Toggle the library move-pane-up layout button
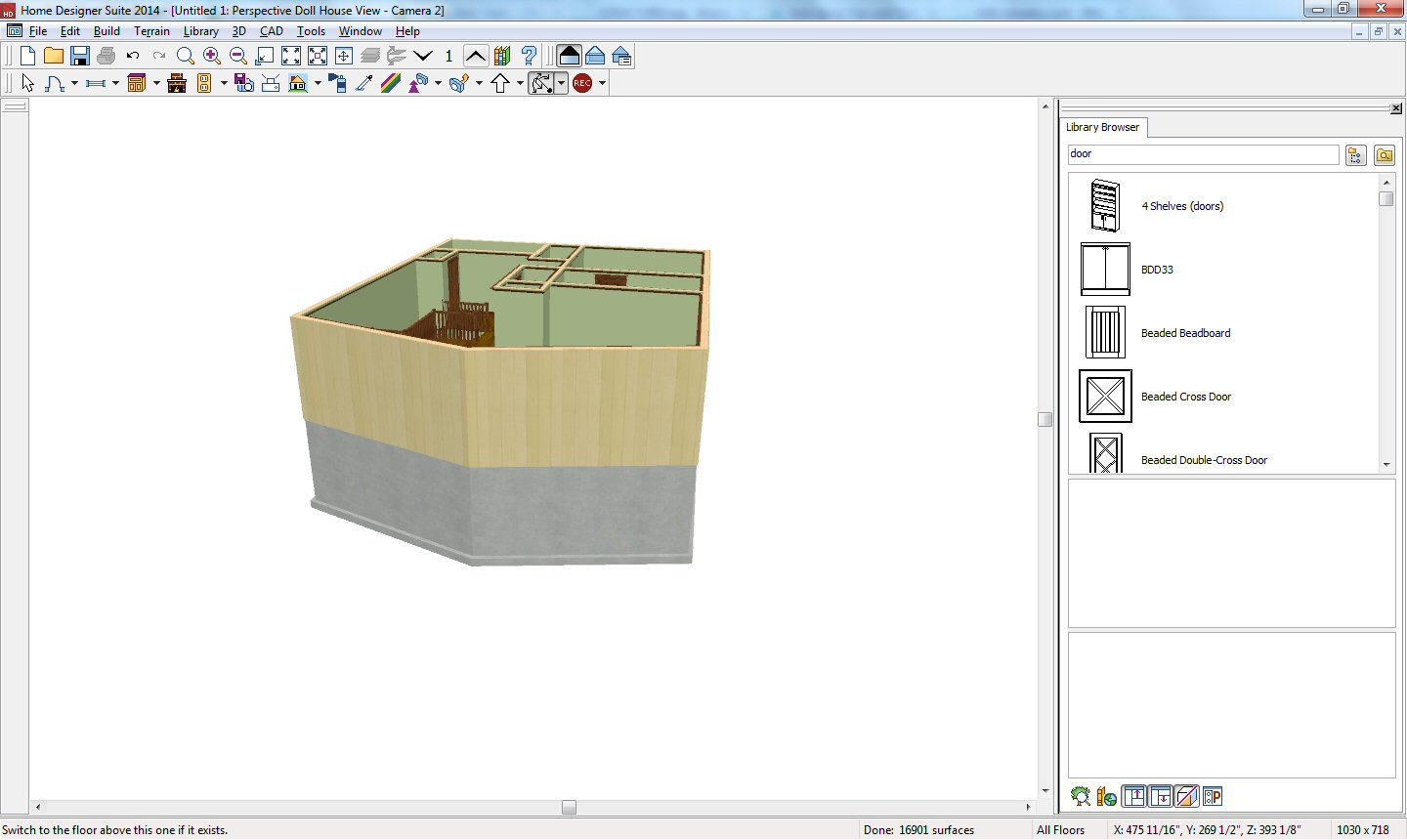 point(1133,797)
